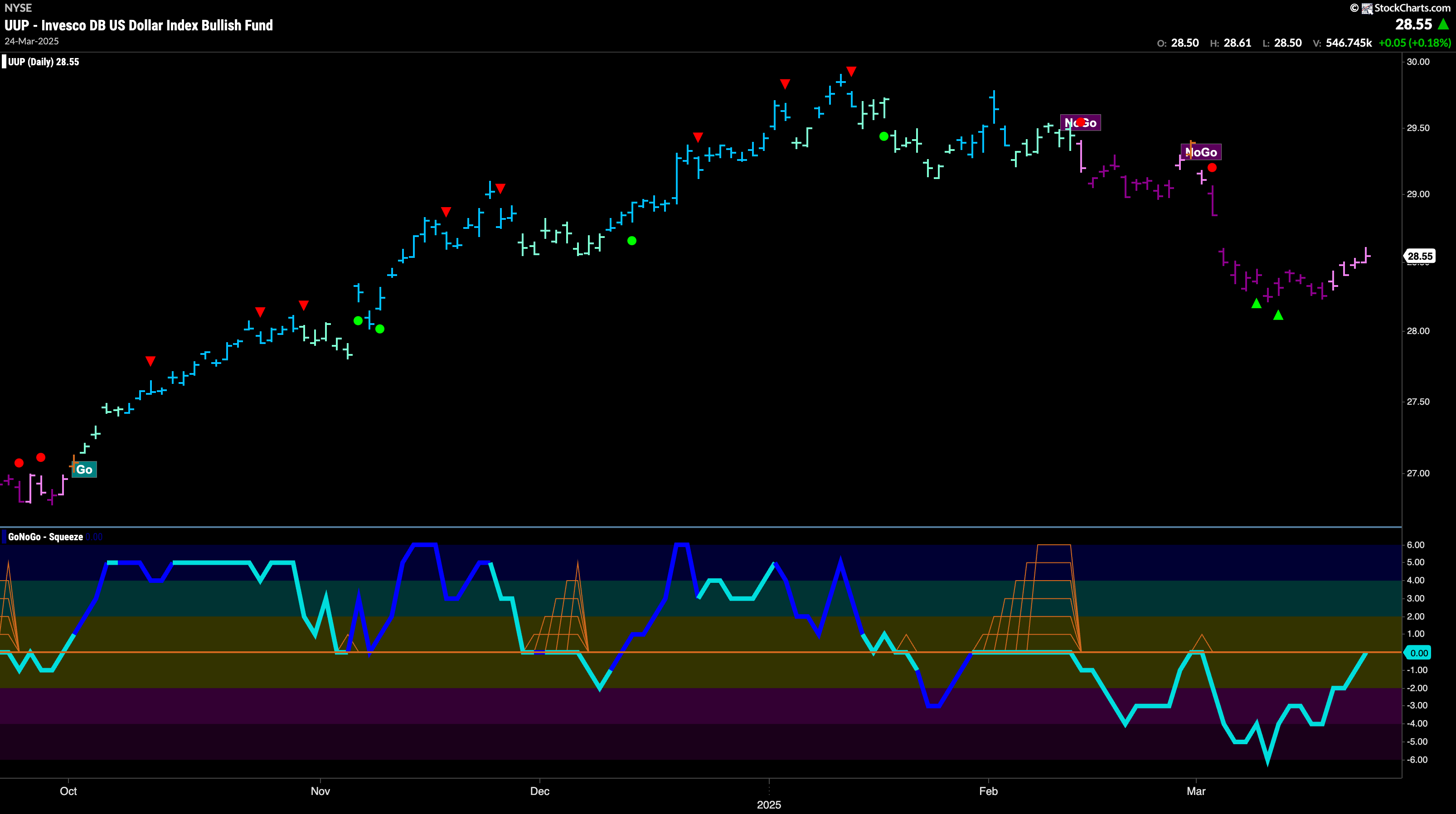Click the first red circle in late September
Viewport: 1456px width, 814px height.
click(x=19, y=463)
